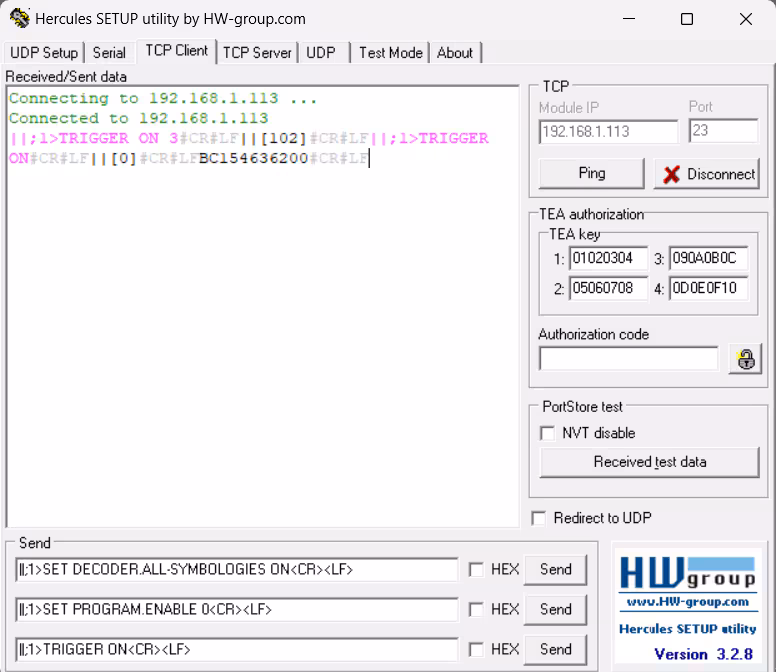Minimize the Hercules window
This screenshot has width=776, height=672.
pos(629,19)
